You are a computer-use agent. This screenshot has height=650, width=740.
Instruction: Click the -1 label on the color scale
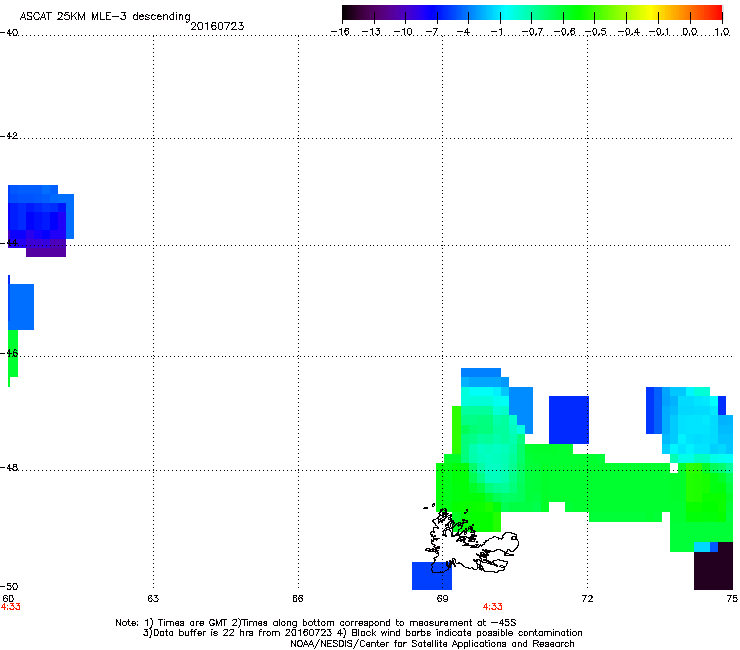(x=496, y=32)
